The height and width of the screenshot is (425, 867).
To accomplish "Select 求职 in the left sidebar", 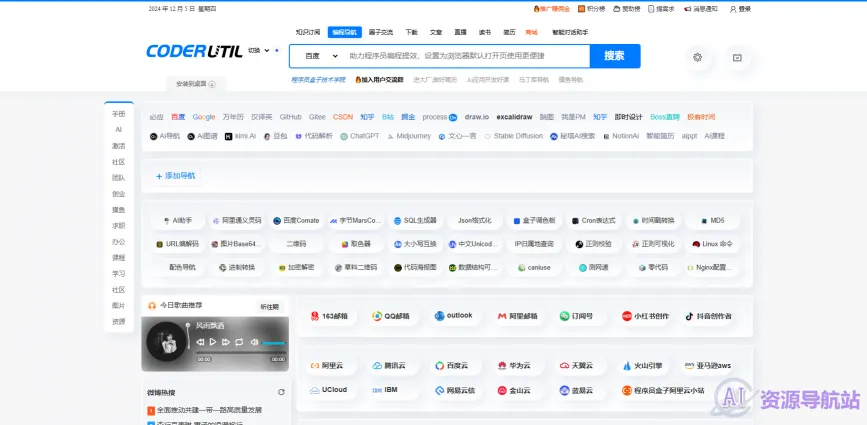I will click(x=119, y=225).
